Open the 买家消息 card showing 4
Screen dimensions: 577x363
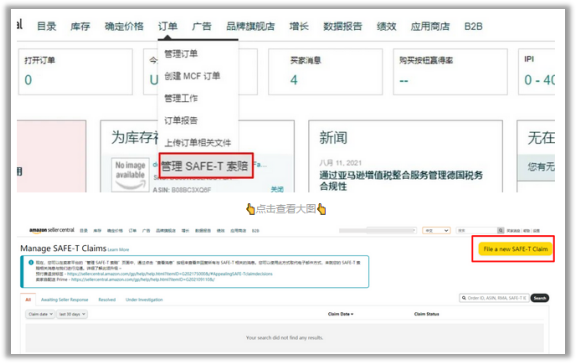click(325, 71)
